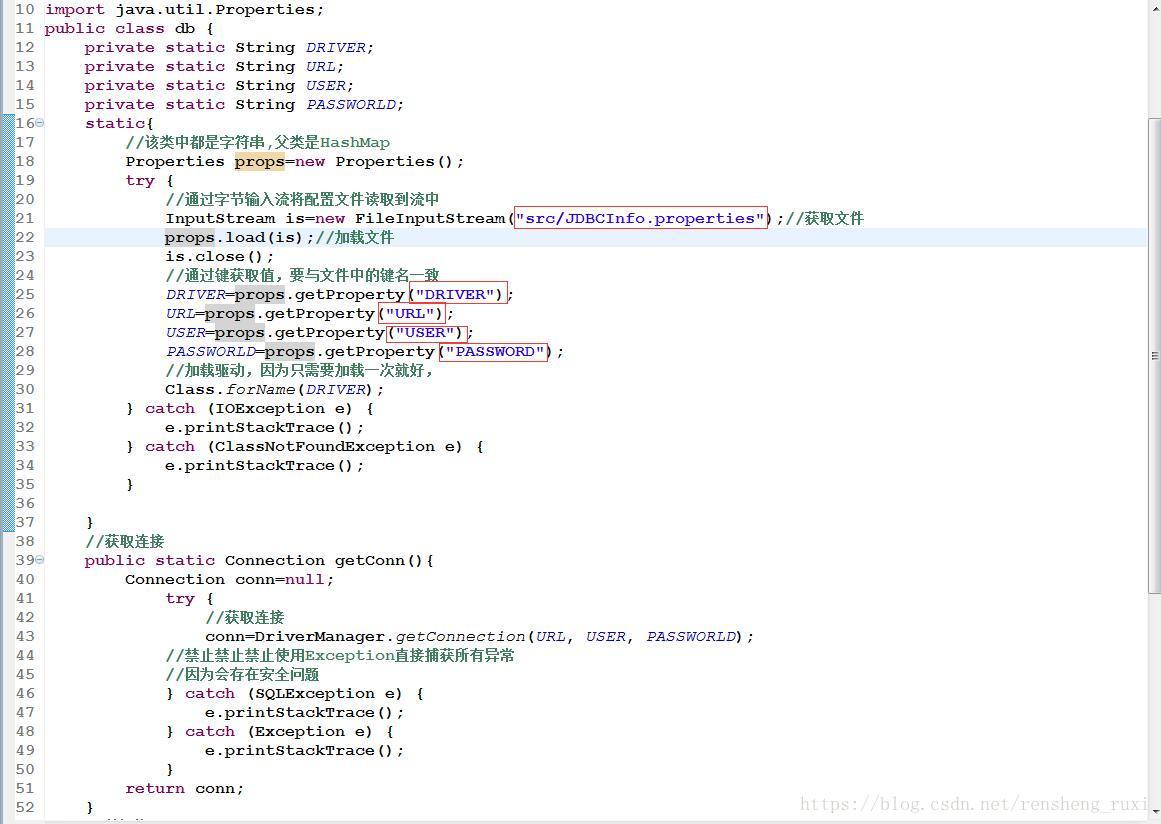
Task: Click 'catch (Exception e)' on line 48
Action: [278, 731]
